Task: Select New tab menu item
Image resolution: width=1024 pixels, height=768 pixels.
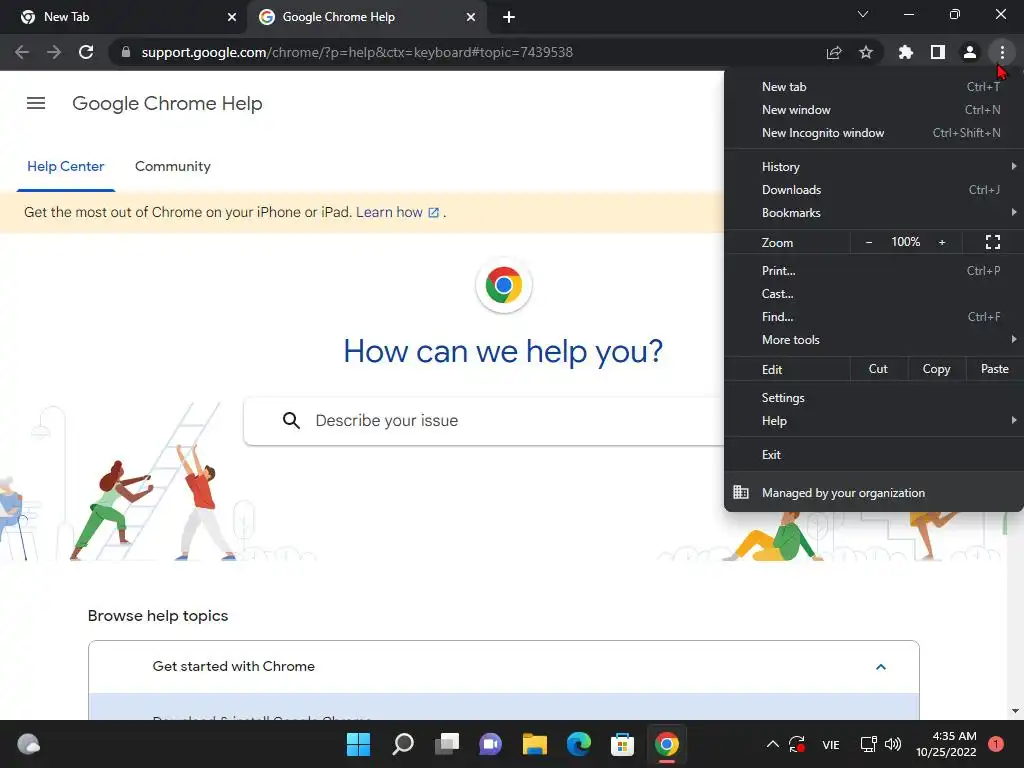Action: point(874,87)
